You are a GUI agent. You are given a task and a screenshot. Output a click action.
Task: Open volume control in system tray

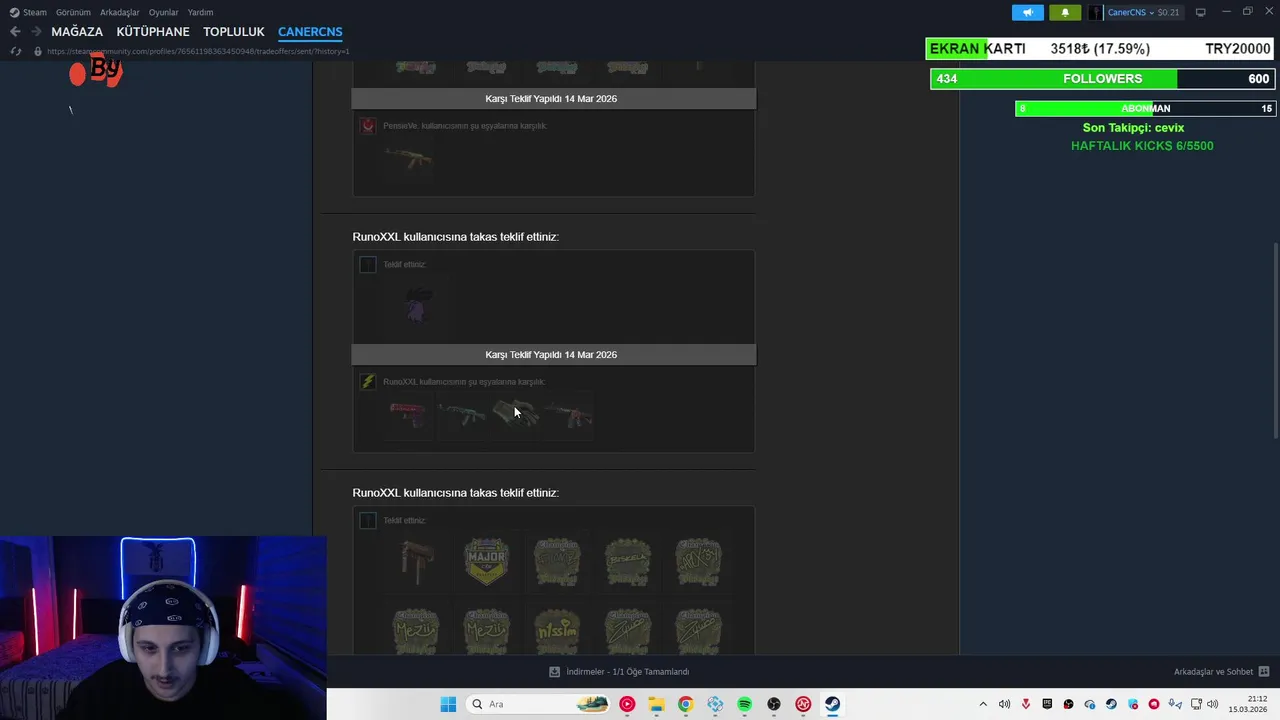pos(1212,704)
